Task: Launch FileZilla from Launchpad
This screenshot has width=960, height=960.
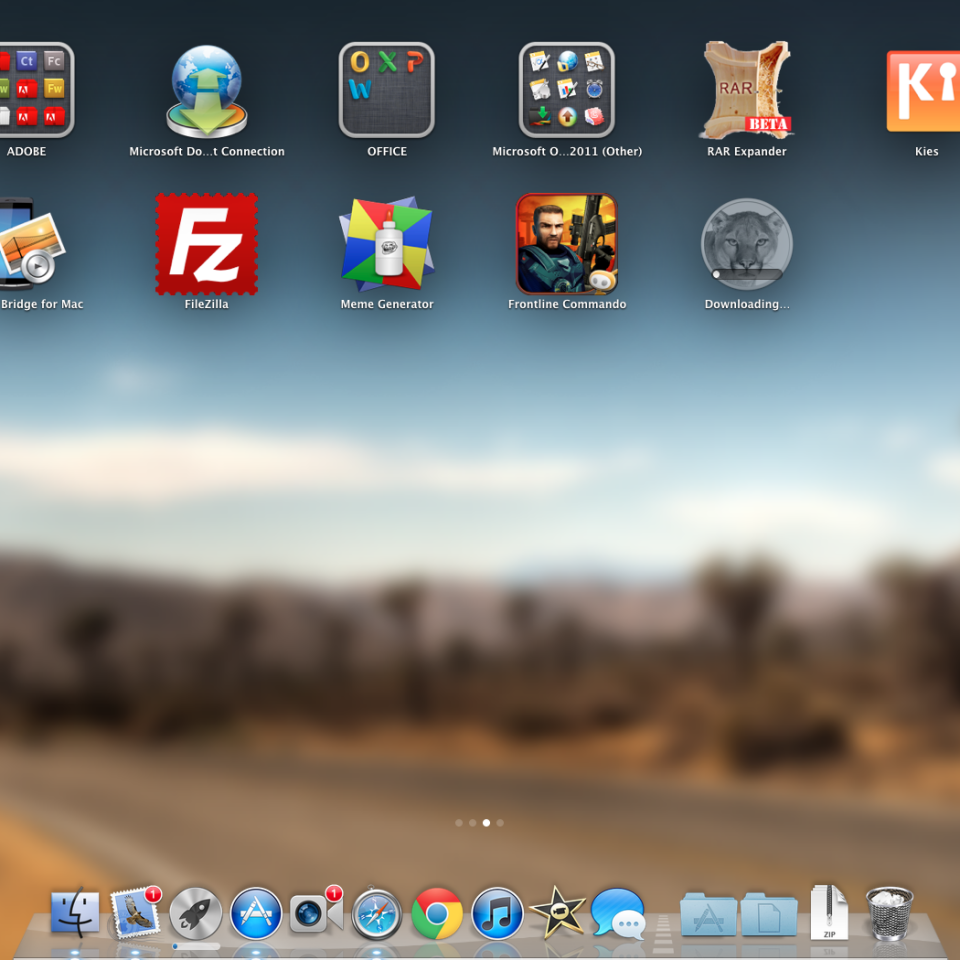Action: click(206, 245)
